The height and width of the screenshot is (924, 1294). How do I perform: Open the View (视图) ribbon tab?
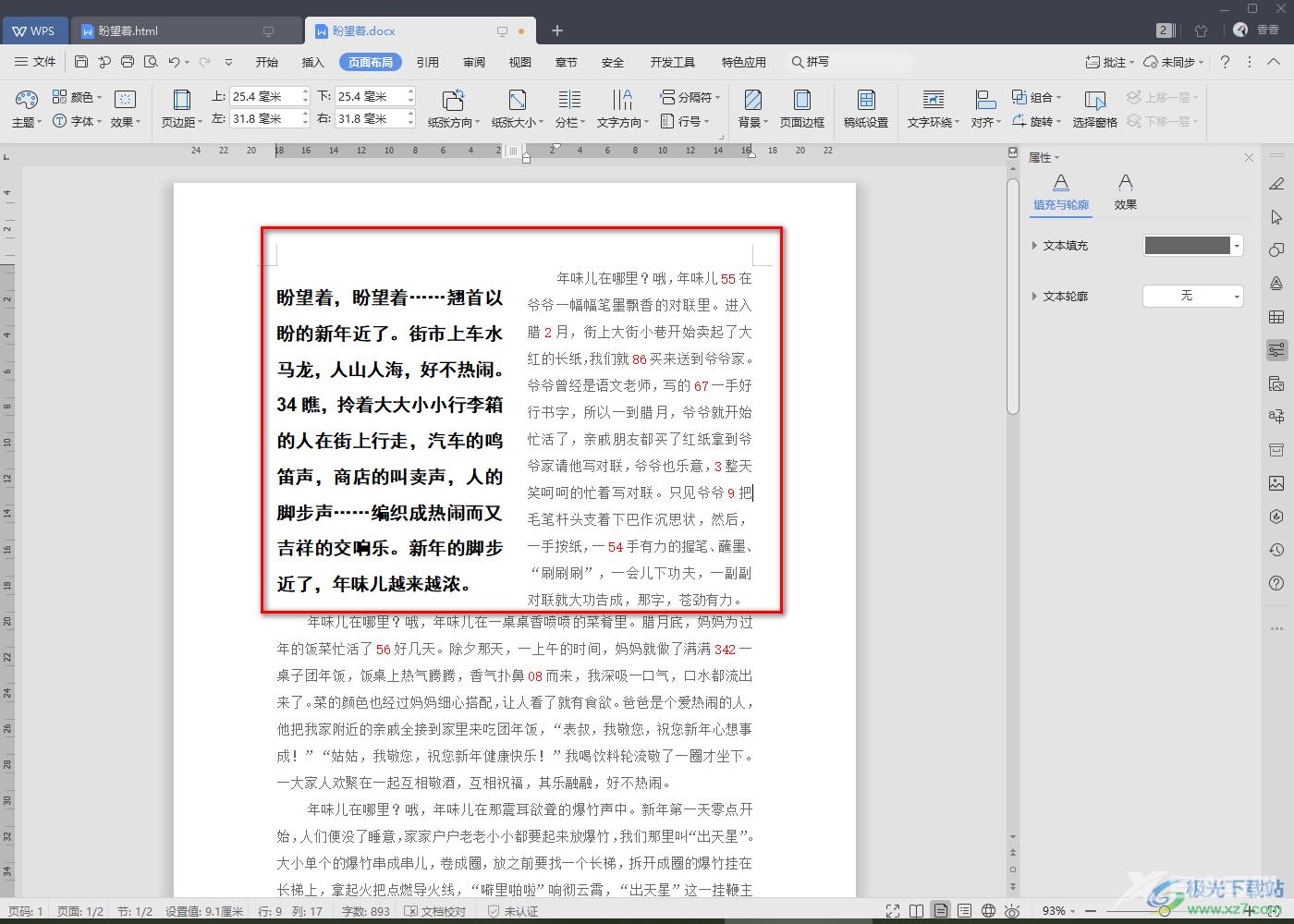pyautogui.click(x=520, y=62)
